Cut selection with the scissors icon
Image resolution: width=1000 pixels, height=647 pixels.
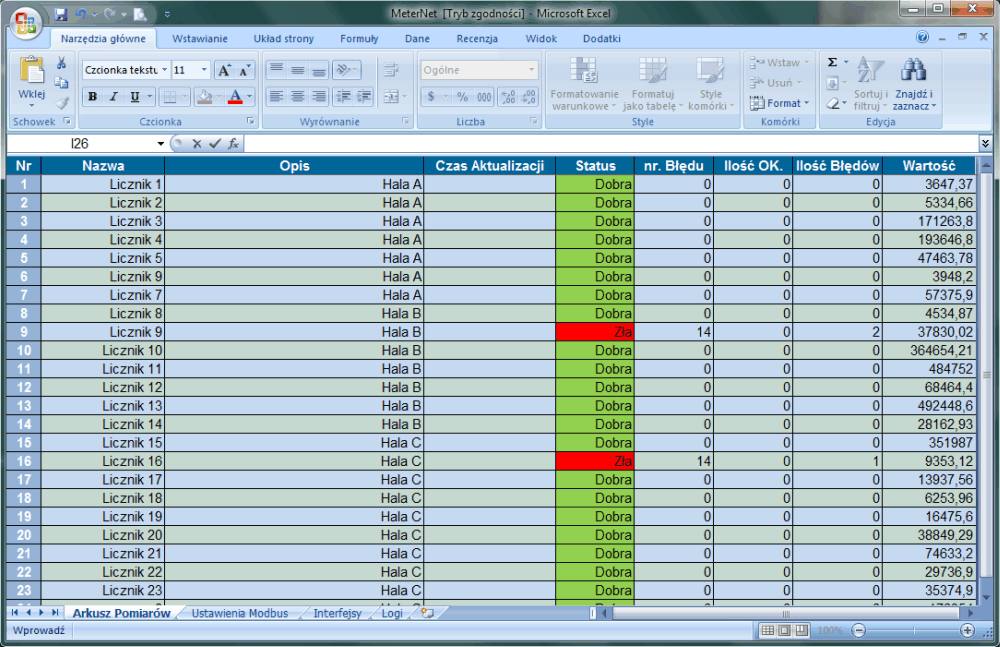click(x=61, y=63)
